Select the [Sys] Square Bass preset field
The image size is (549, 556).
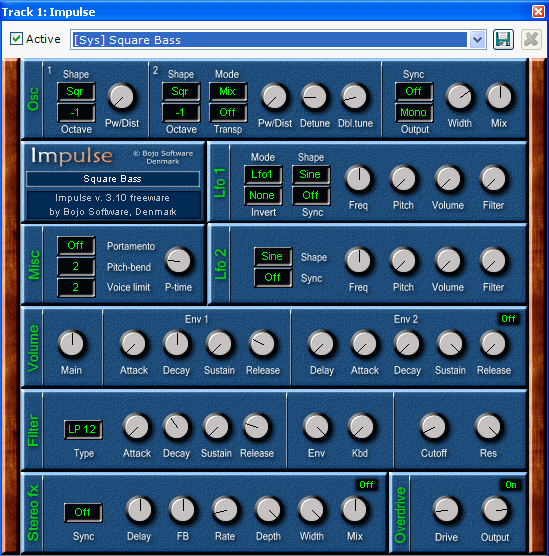(x=270, y=40)
